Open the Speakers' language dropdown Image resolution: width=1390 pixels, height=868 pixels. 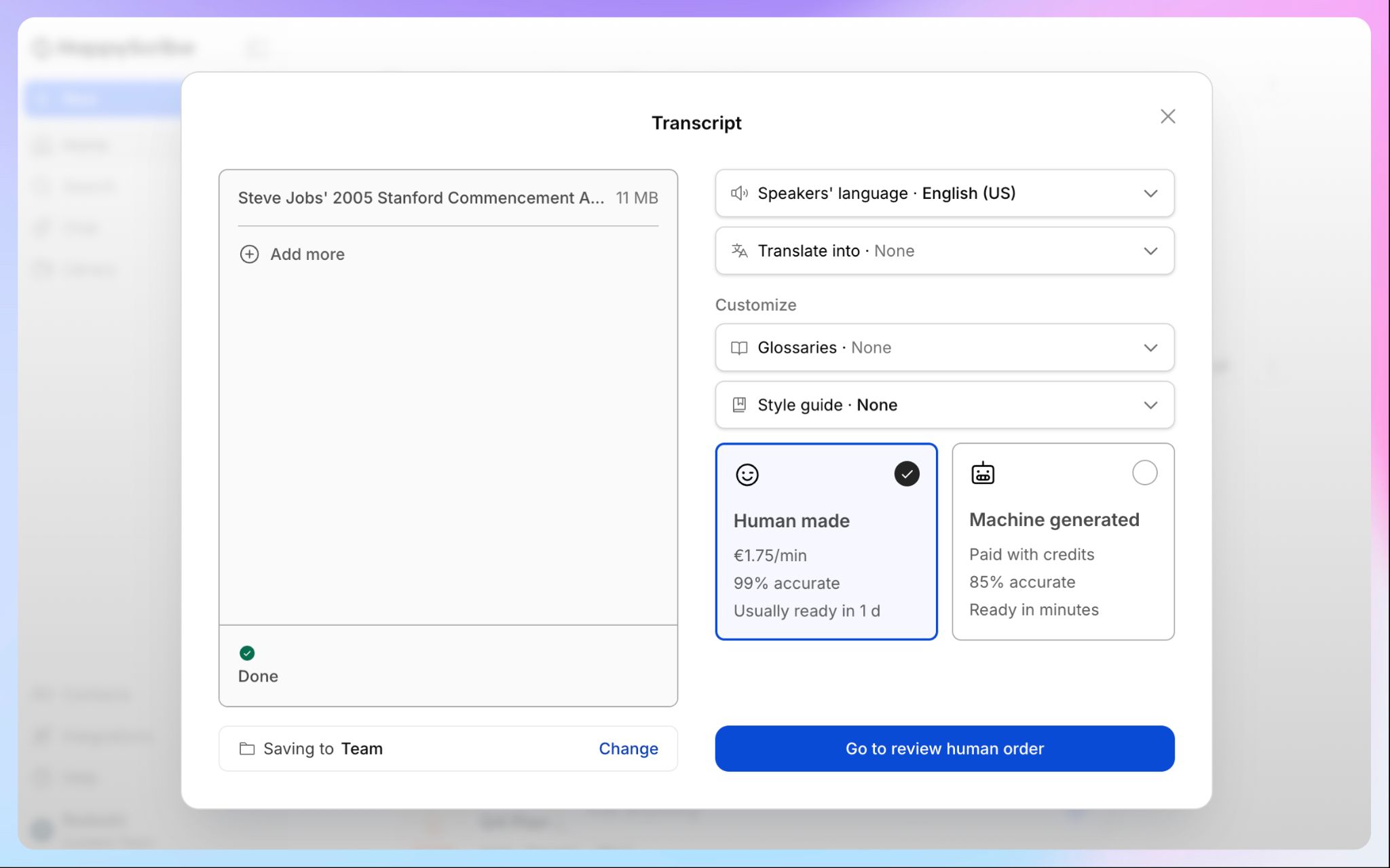944,193
